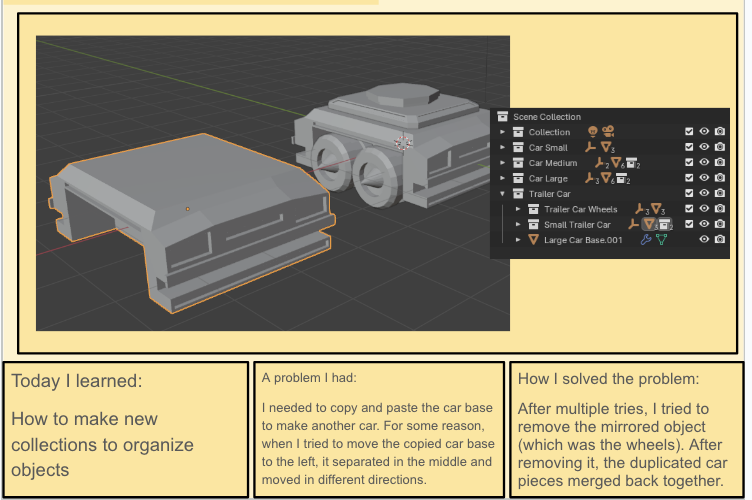Expand the Large Car Base.001 object
This screenshot has height=500, width=752.
(518, 240)
